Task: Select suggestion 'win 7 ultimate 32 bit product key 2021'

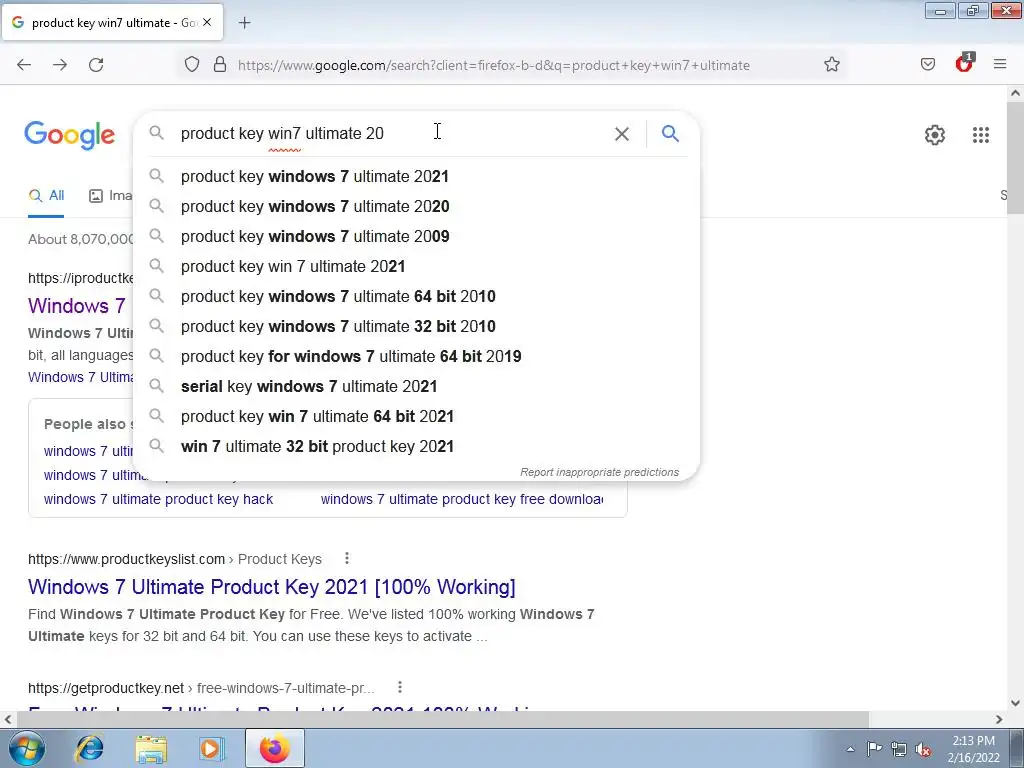Action: pyautogui.click(x=416, y=447)
